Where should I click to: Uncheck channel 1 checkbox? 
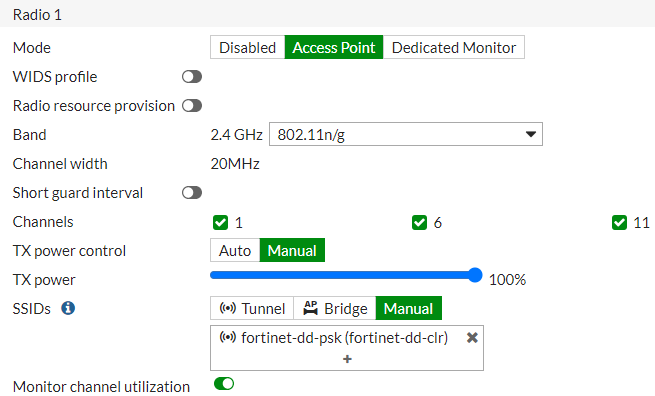(221, 223)
